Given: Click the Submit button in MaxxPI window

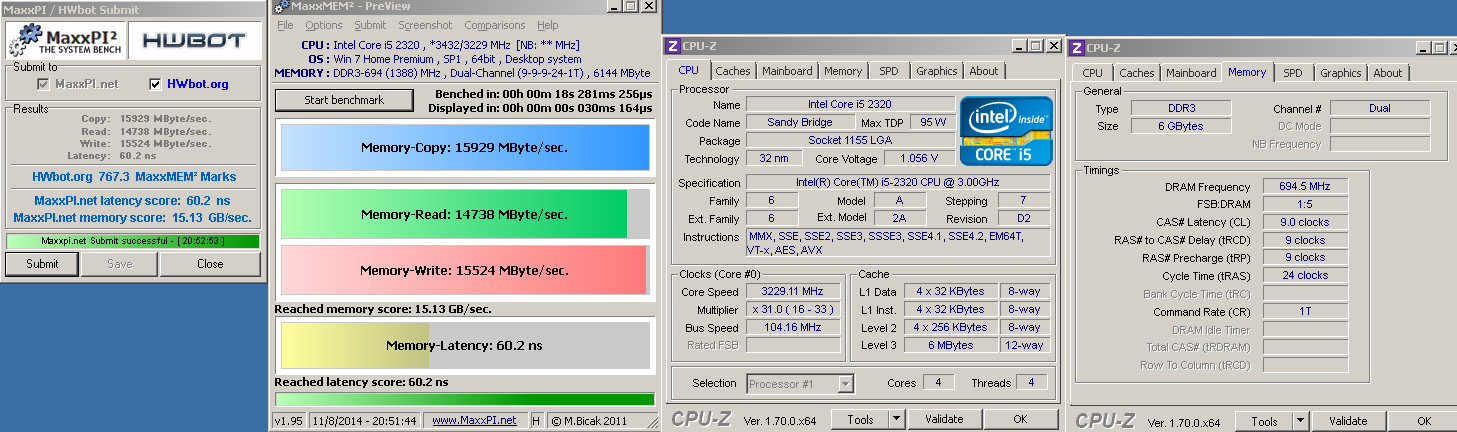Looking at the screenshot, I should (41, 264).
